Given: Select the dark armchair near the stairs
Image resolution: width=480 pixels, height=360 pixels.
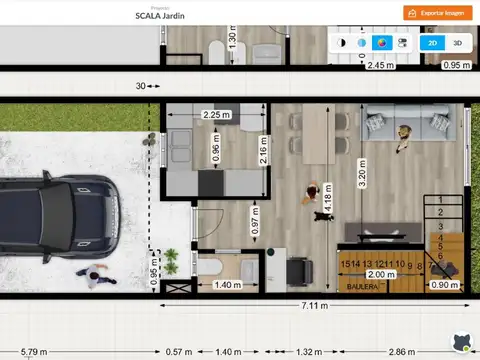Looking at the screenshot, I should pos(299,271).
